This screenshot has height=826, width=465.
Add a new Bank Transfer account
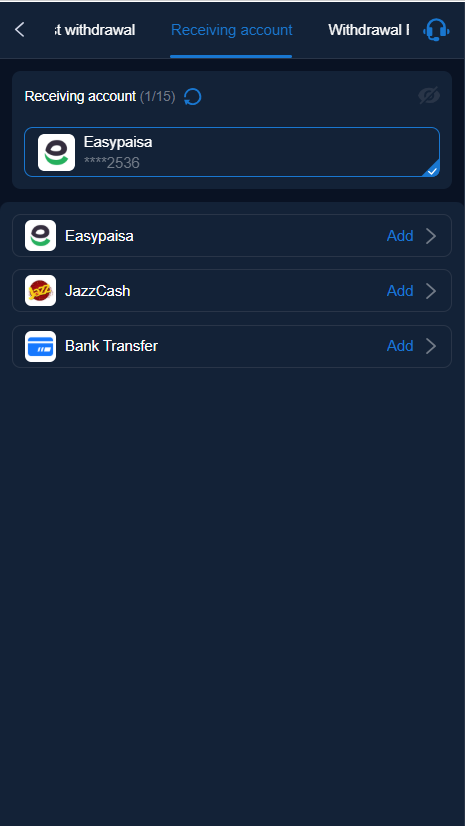[x=400, y=346]
